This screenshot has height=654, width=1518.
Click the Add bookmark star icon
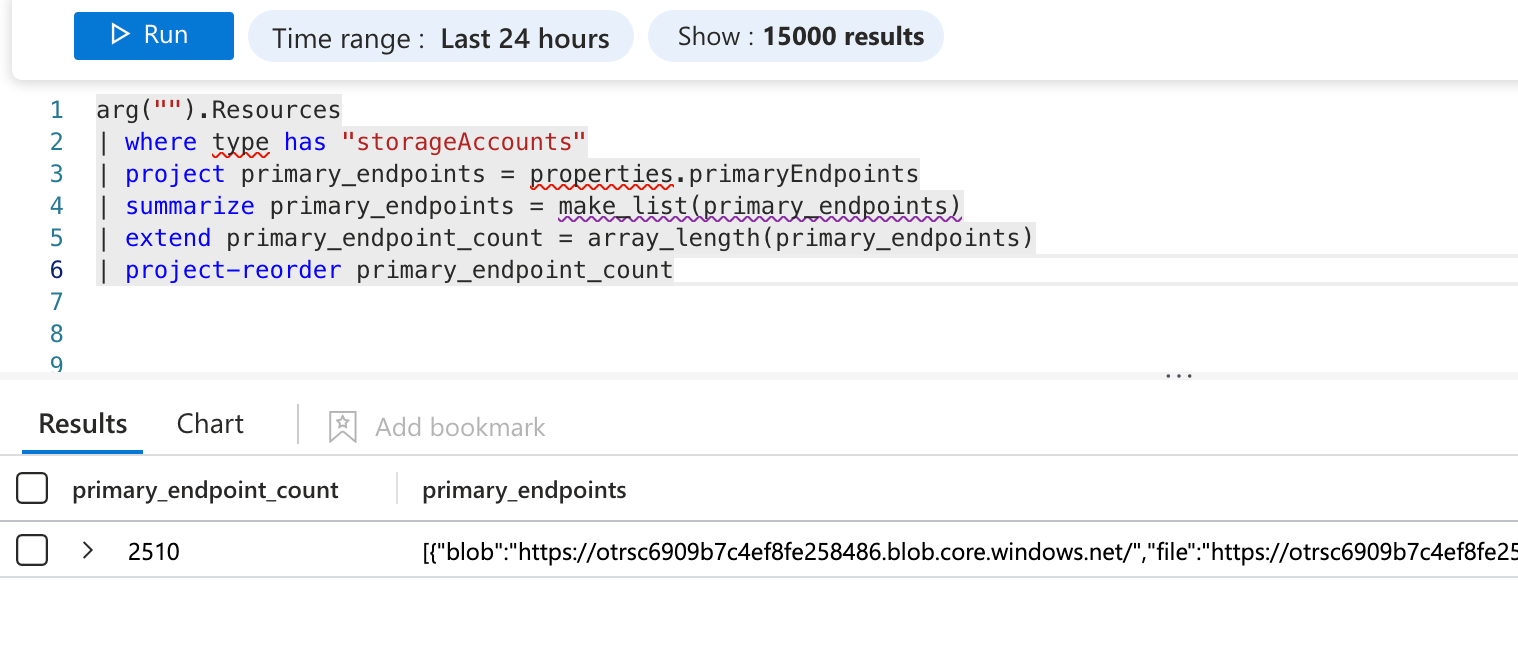(x=343, y=427)
